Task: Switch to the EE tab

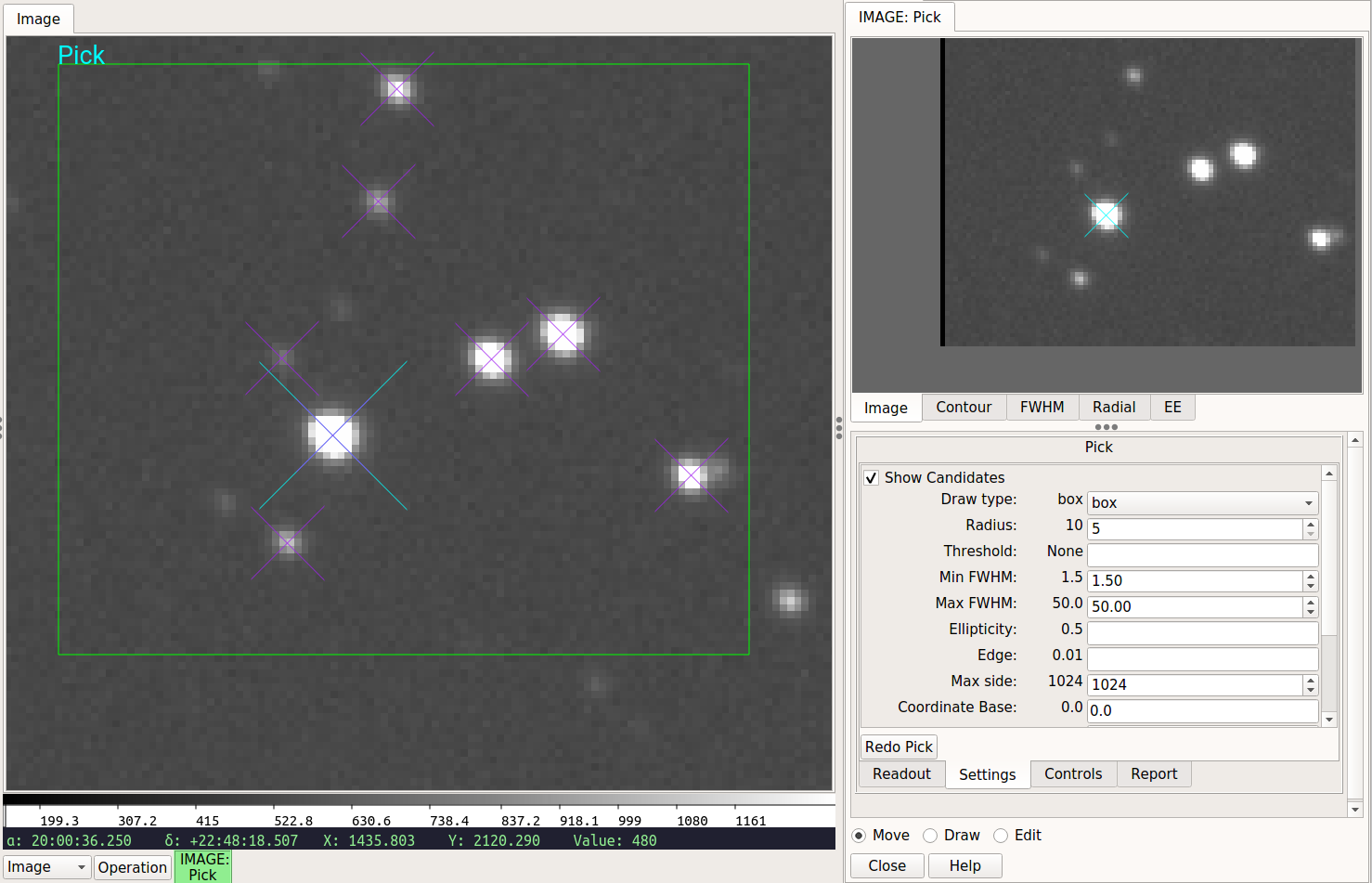Action: pos(1172,407)
